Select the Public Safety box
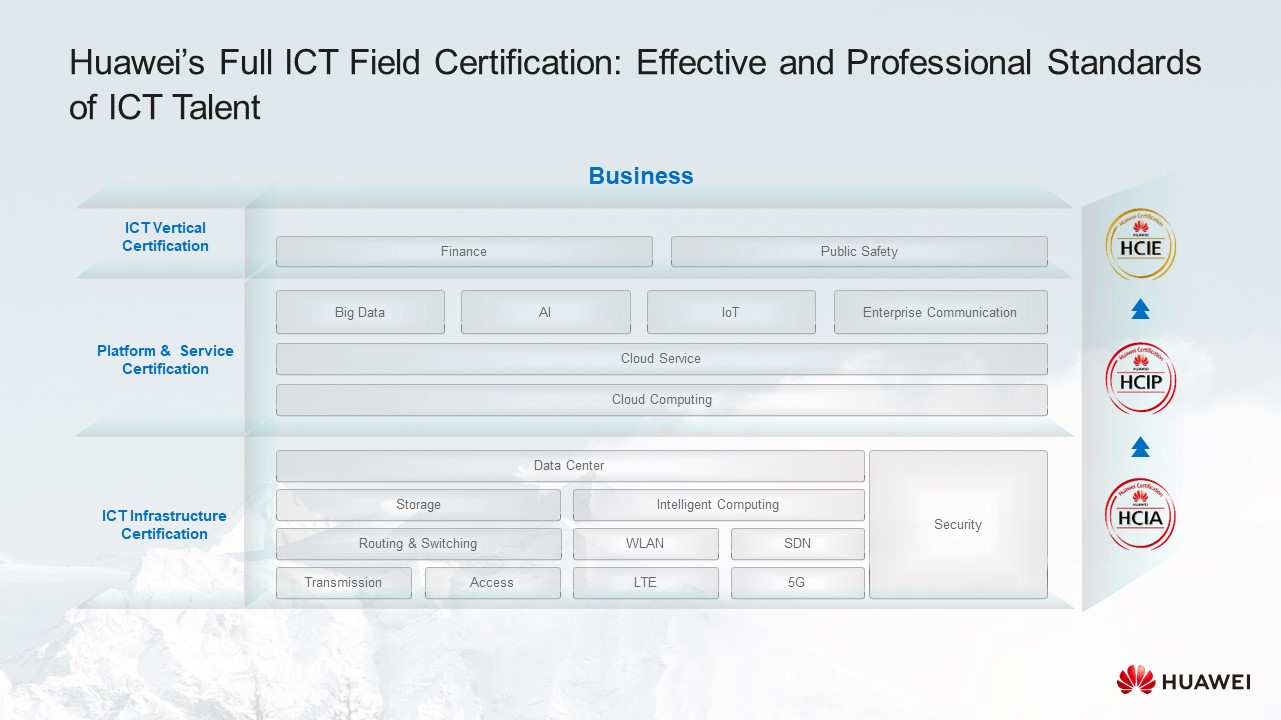 [859, 251]
